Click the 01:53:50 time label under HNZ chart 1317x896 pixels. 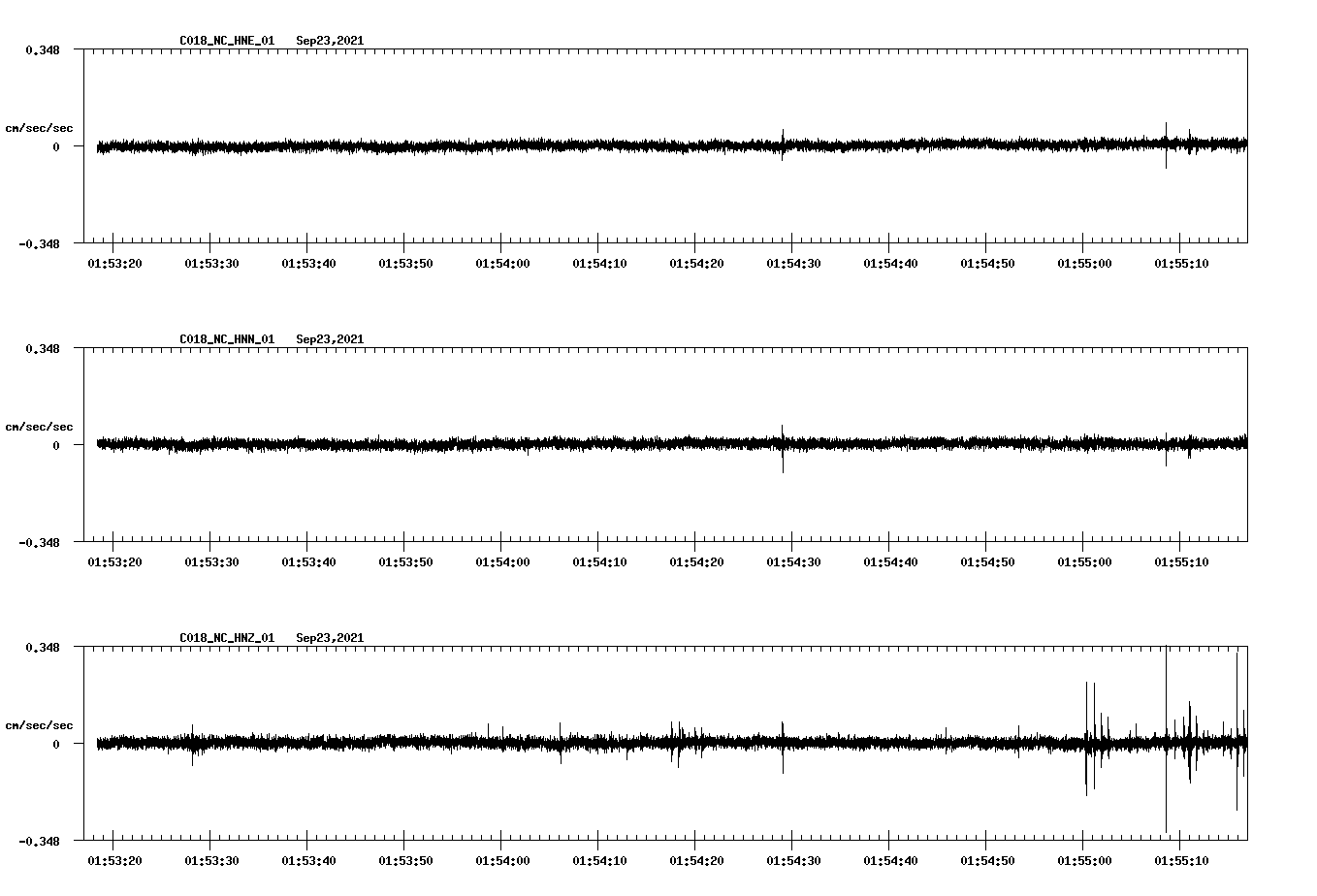click(x=405, y=861)
